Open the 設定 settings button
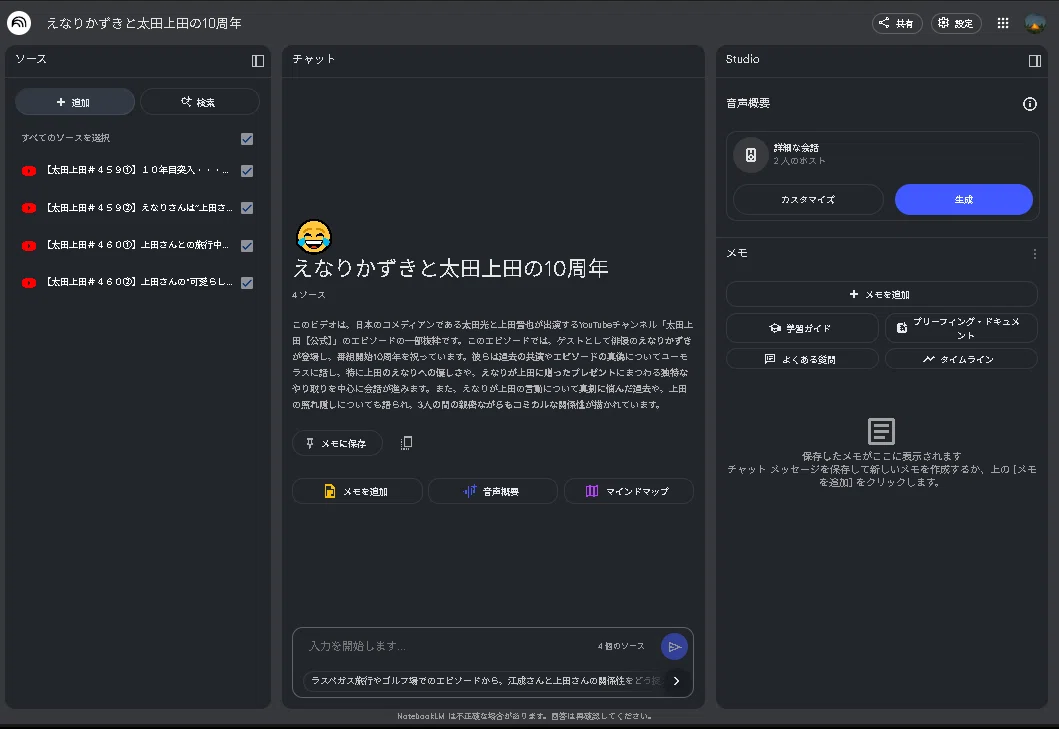Viewport: 1059px width, 729px height. tap(956, 23)
